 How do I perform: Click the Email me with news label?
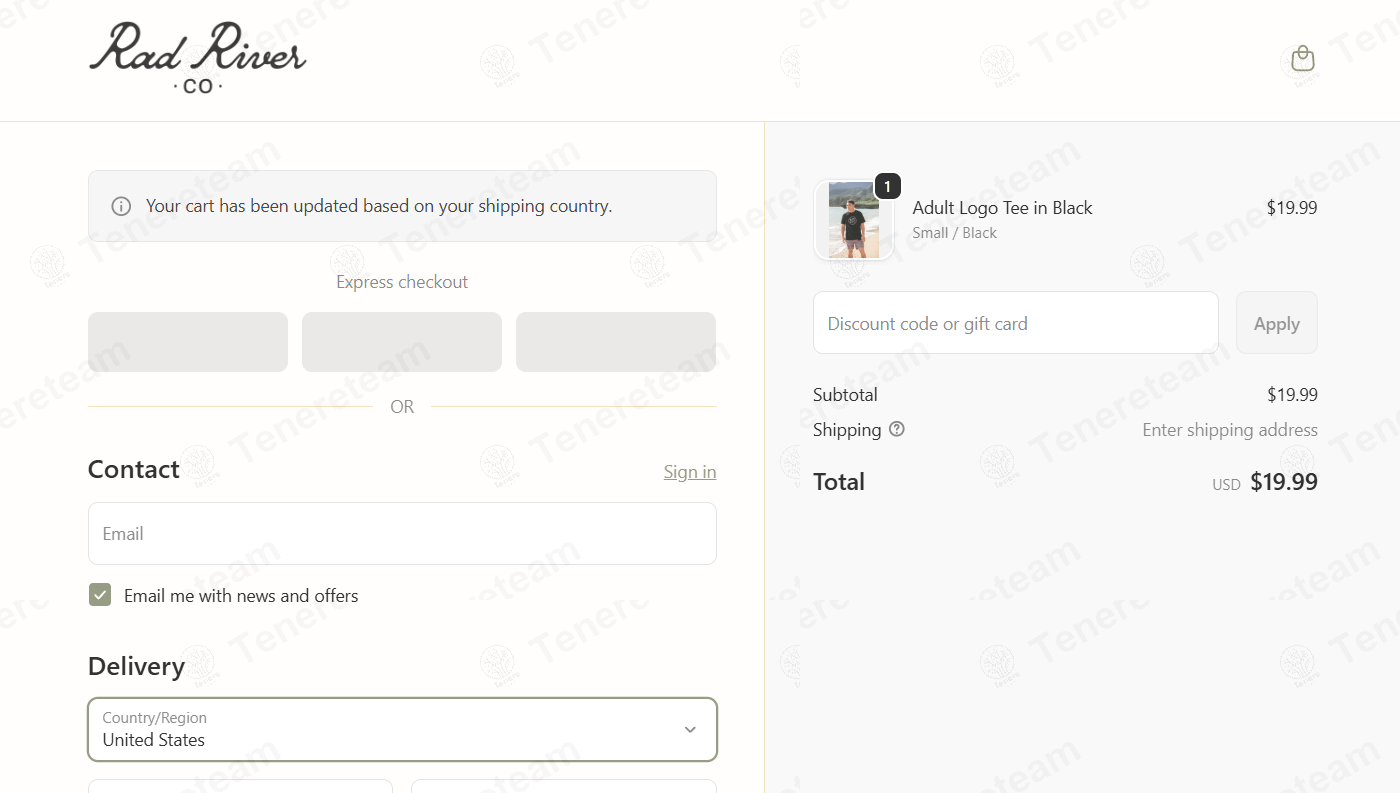coord(241,596)
